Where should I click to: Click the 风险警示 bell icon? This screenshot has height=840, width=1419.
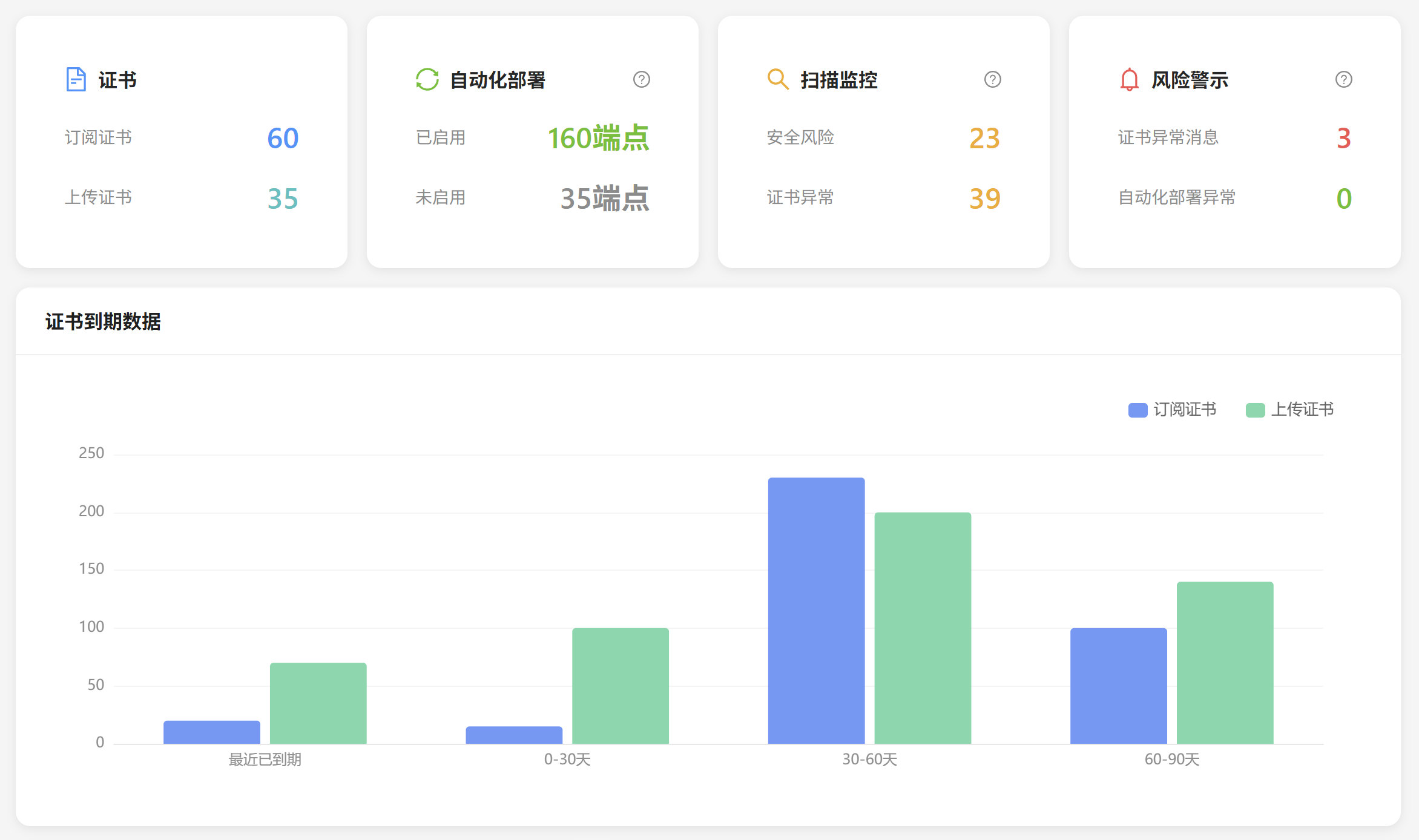point(1129,79)
